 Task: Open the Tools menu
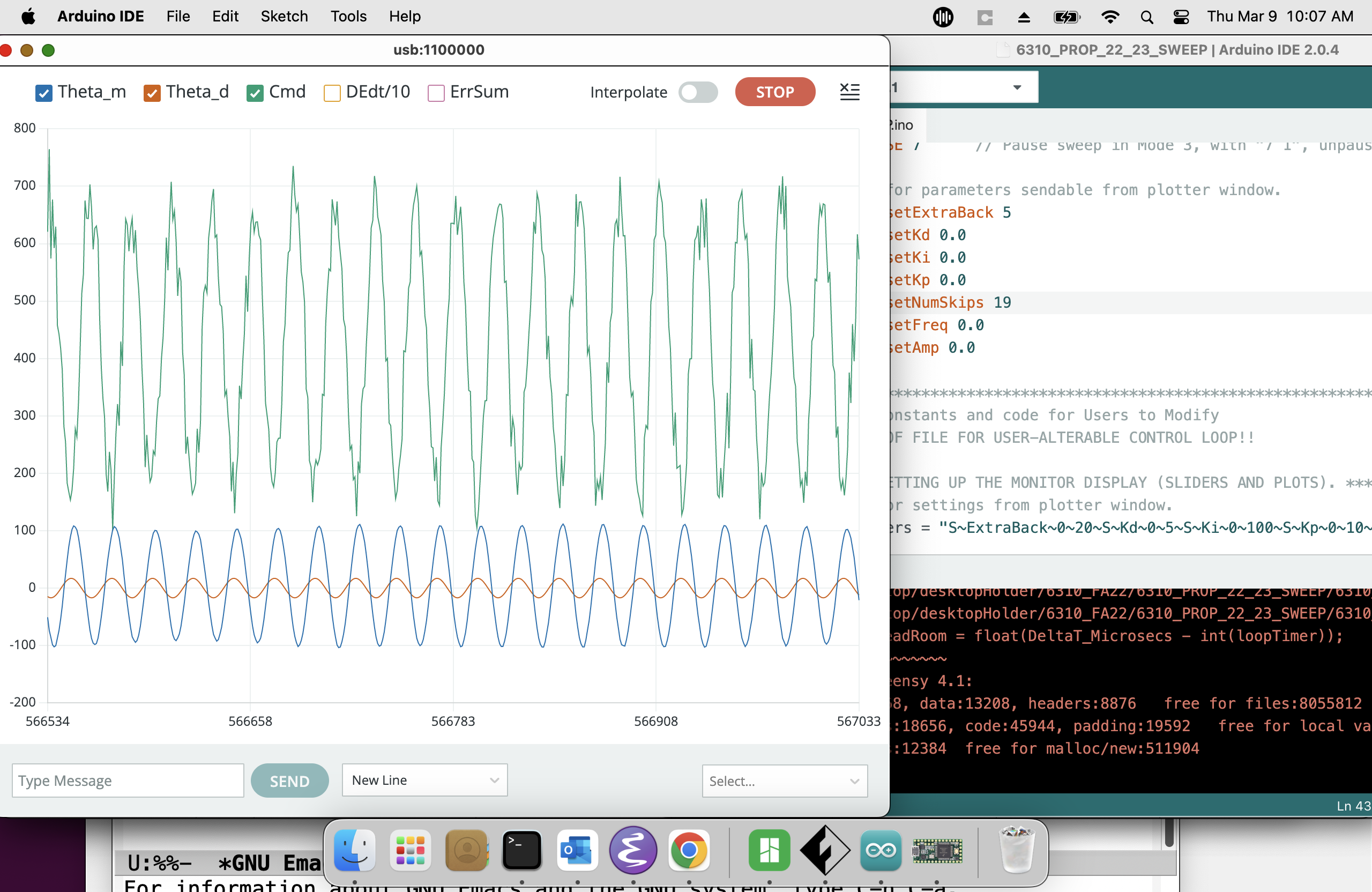pos(348,17)
